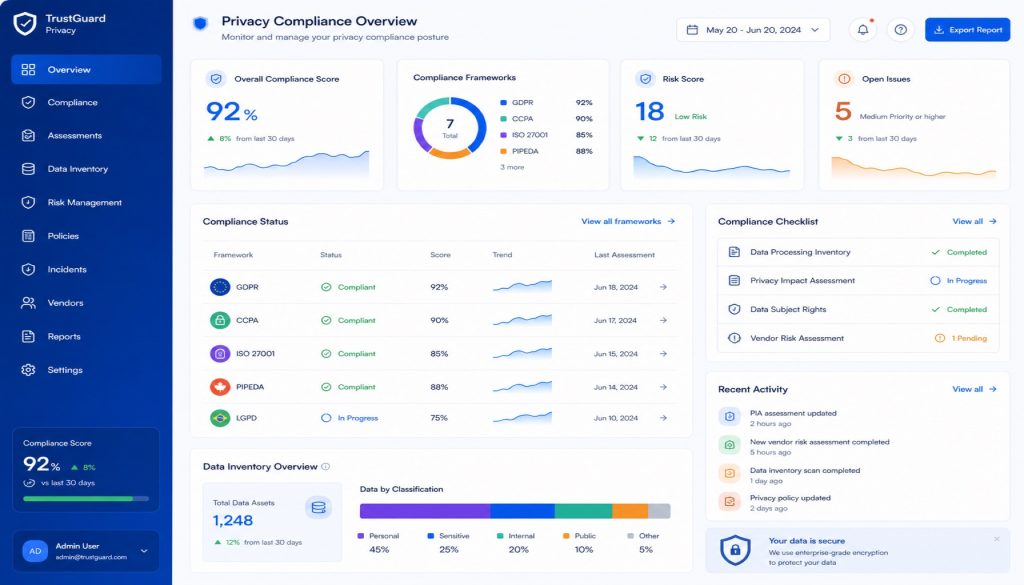
Task: Open the help question mark icon
Action: pyautogui.click(x=901, y=29)
